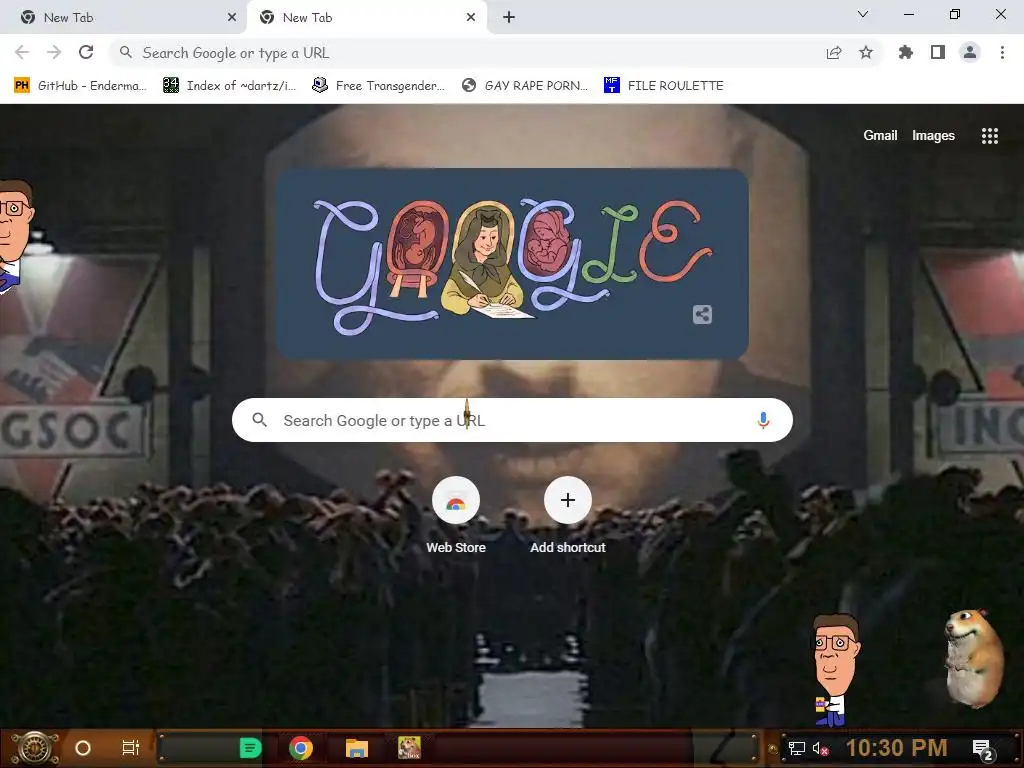The width and height of the screenshot is (1024, 768).
Task: Click the muted volume tray icon
Action: click(x=820, y=748)
